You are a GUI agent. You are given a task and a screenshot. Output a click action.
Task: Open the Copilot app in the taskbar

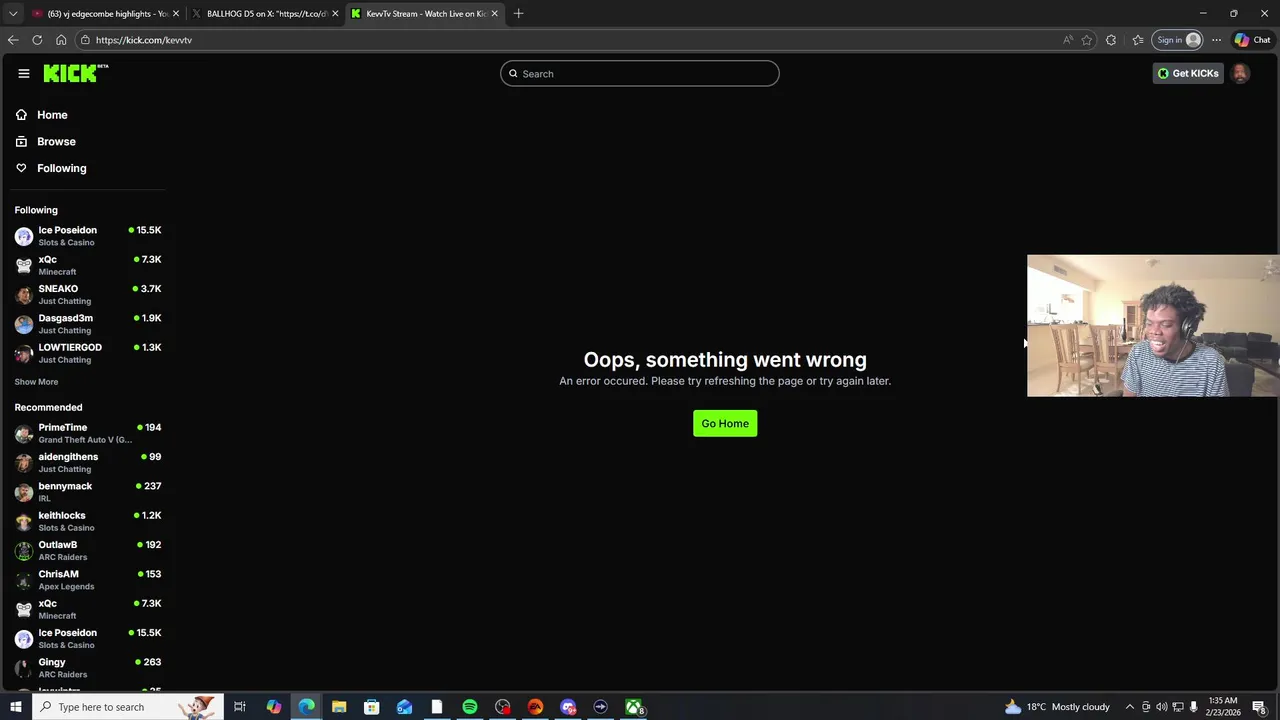(273, 707)
